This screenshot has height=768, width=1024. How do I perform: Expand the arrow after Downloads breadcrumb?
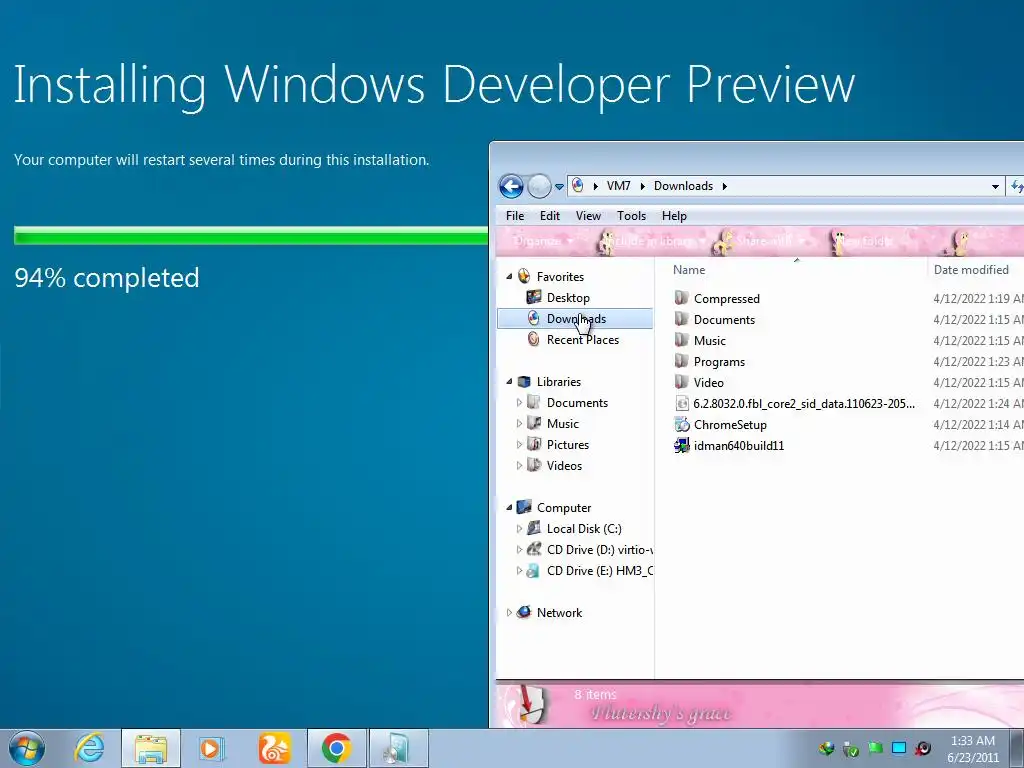[x=724, y=187]
